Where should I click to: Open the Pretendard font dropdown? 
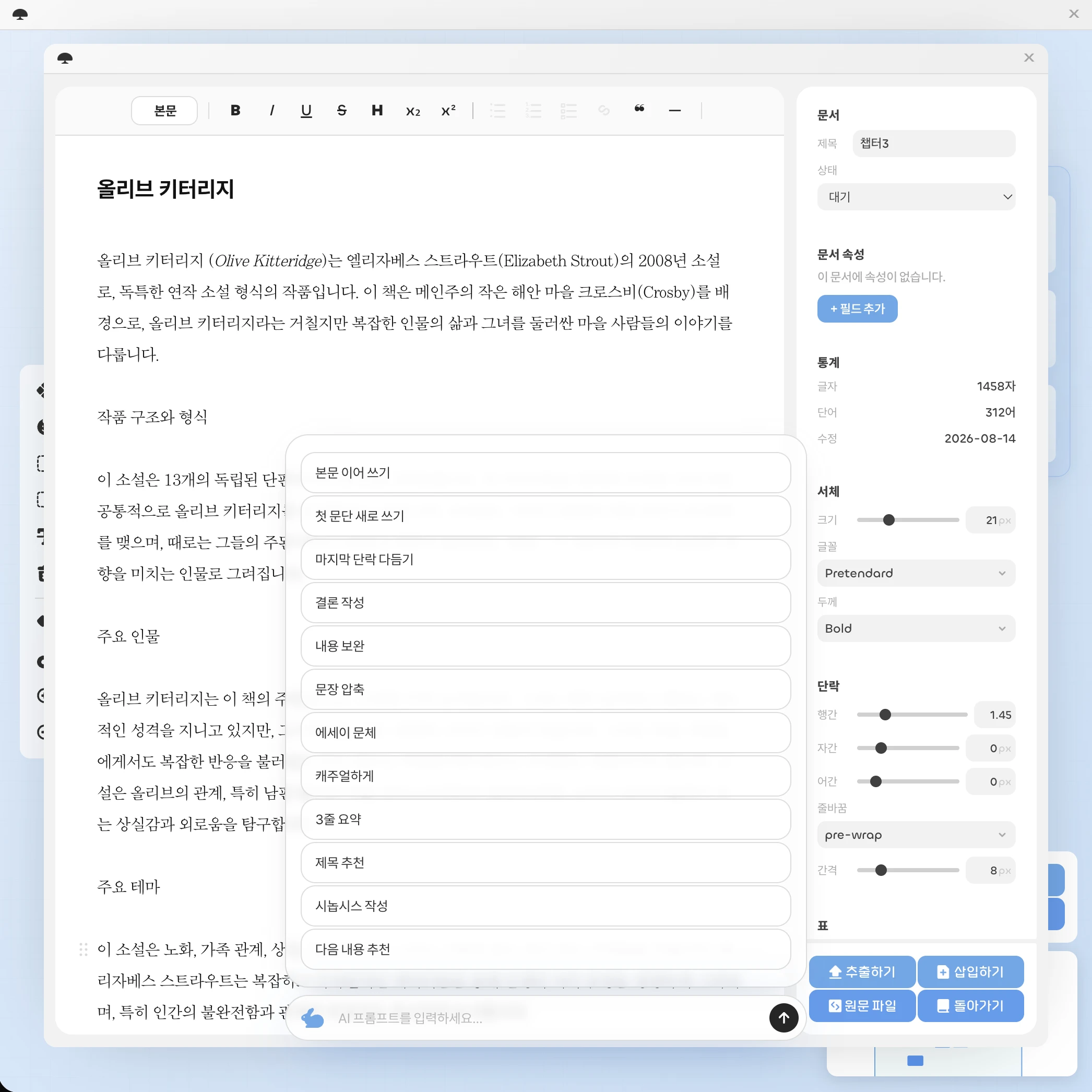pyautogui.click(x=916, y=573)
